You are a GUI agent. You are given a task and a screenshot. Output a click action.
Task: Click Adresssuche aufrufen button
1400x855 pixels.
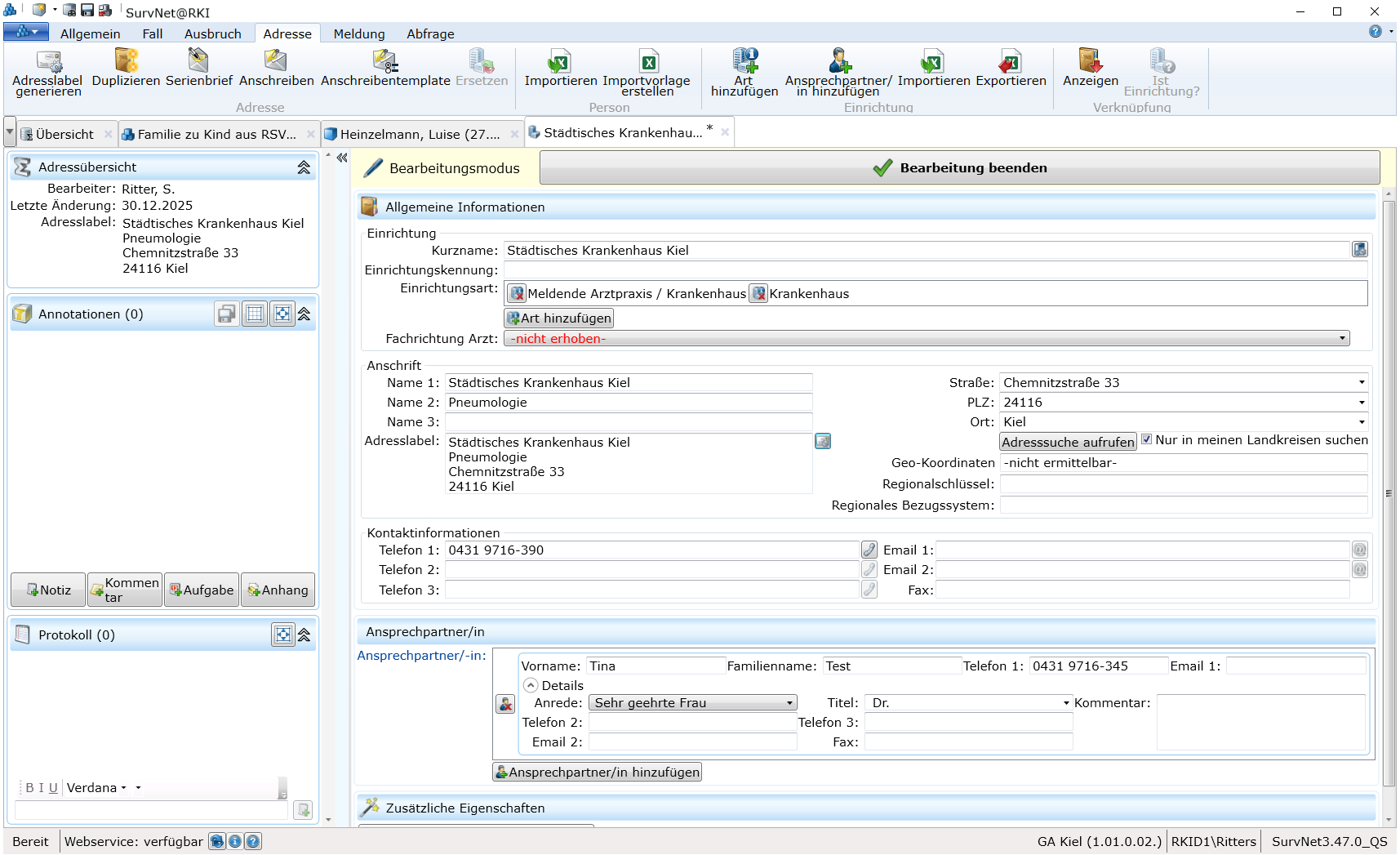1067,442
